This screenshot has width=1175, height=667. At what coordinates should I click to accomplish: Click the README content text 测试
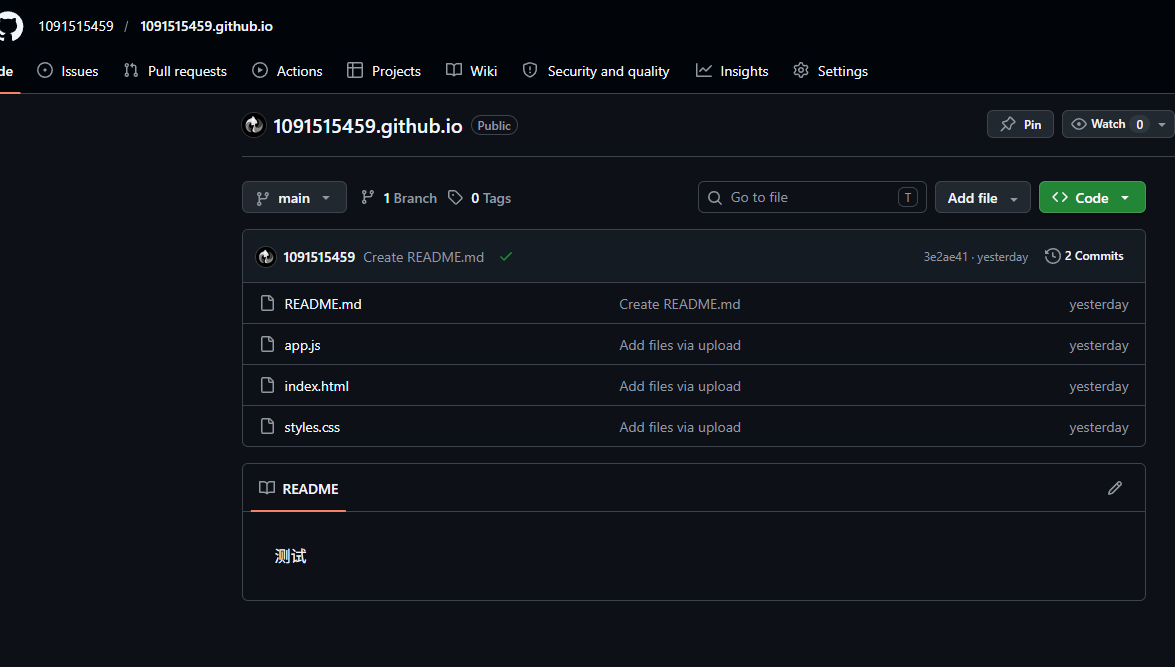tap(291, 556)
